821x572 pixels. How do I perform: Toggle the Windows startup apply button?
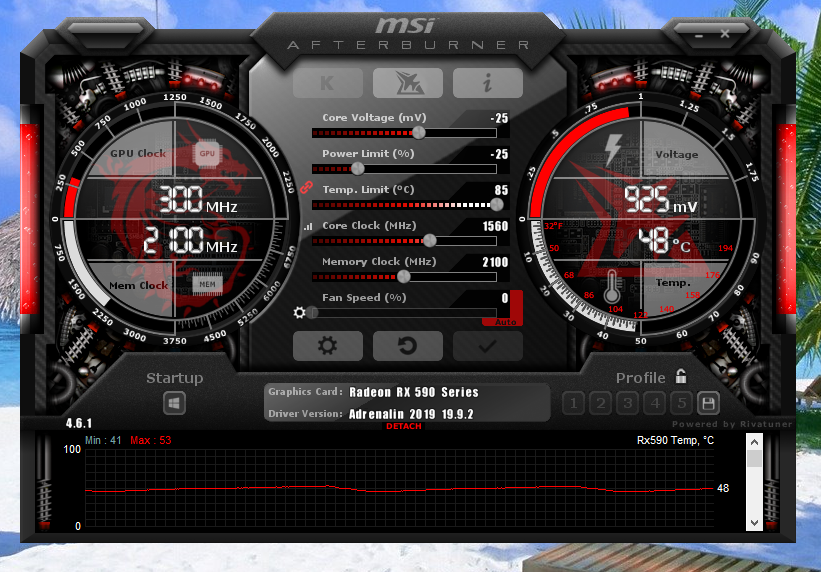pos(174,403)
